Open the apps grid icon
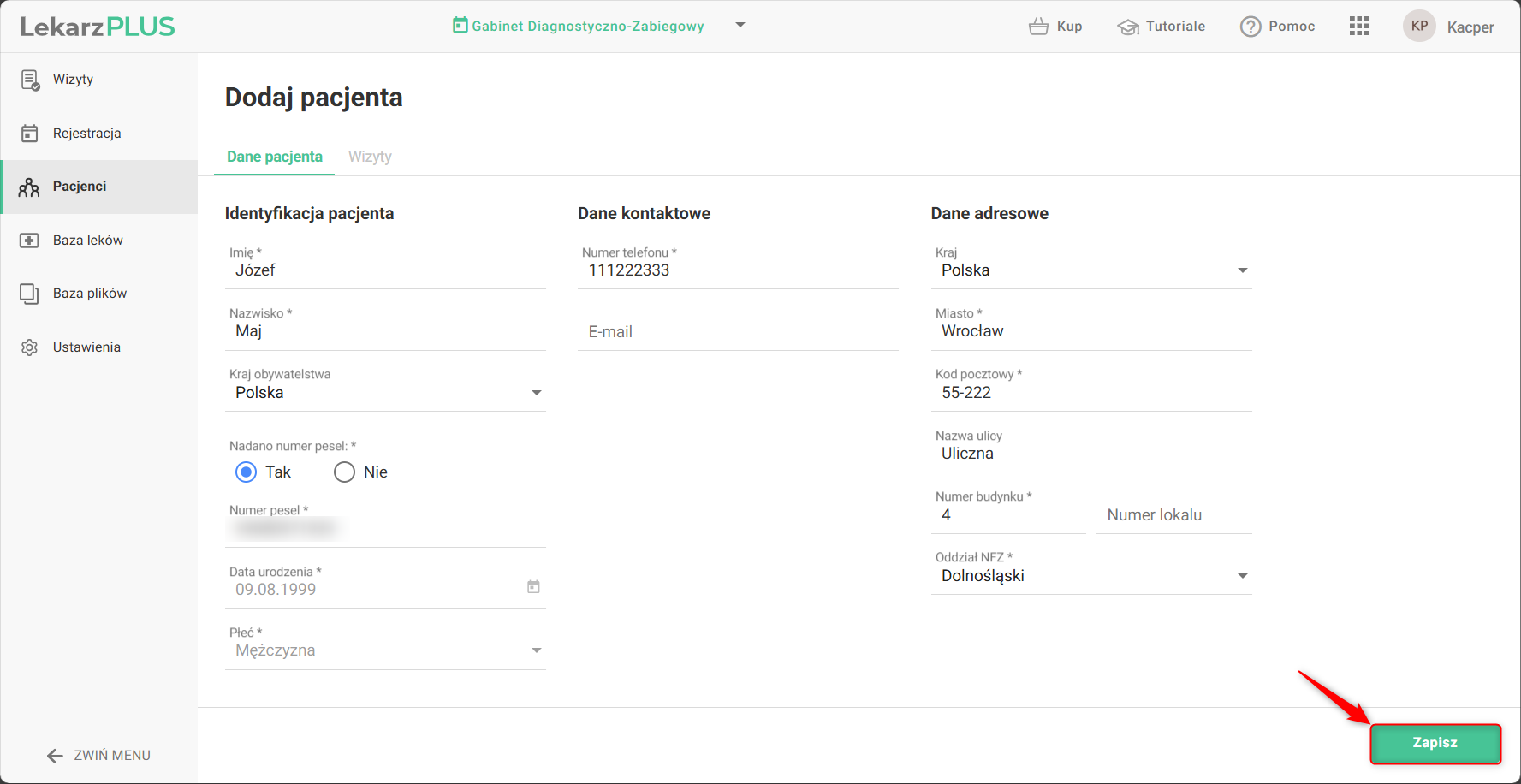 point(1359,27)
